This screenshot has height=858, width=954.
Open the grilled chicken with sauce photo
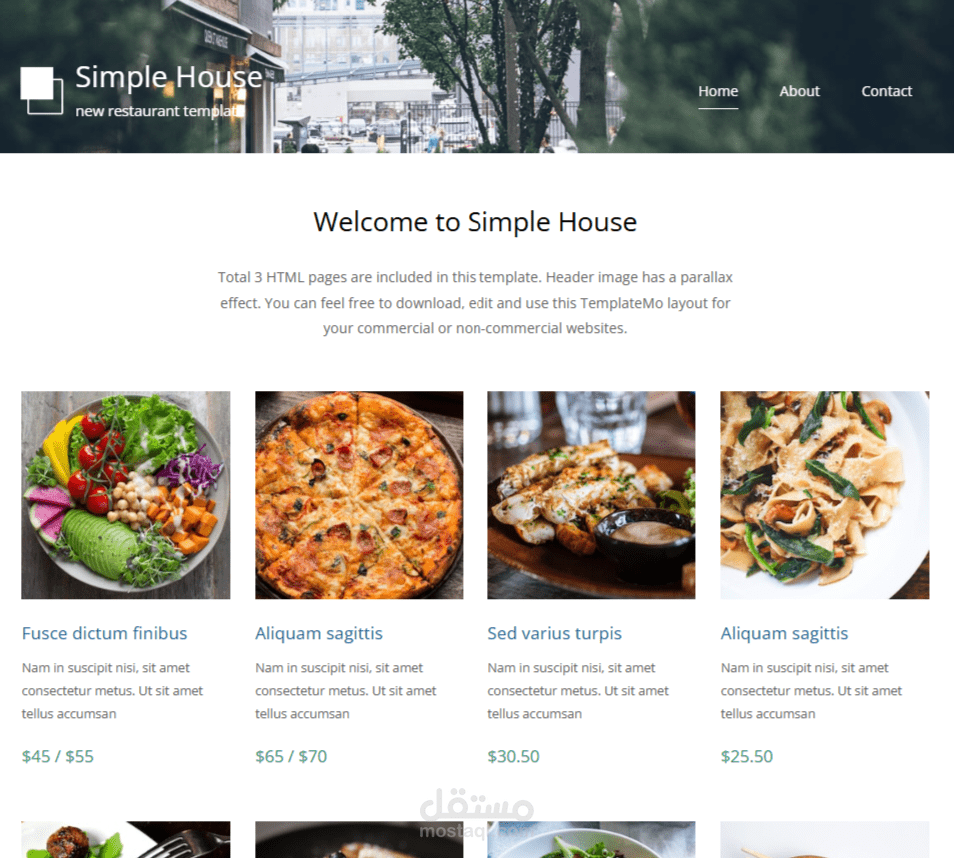coord(591,495)
